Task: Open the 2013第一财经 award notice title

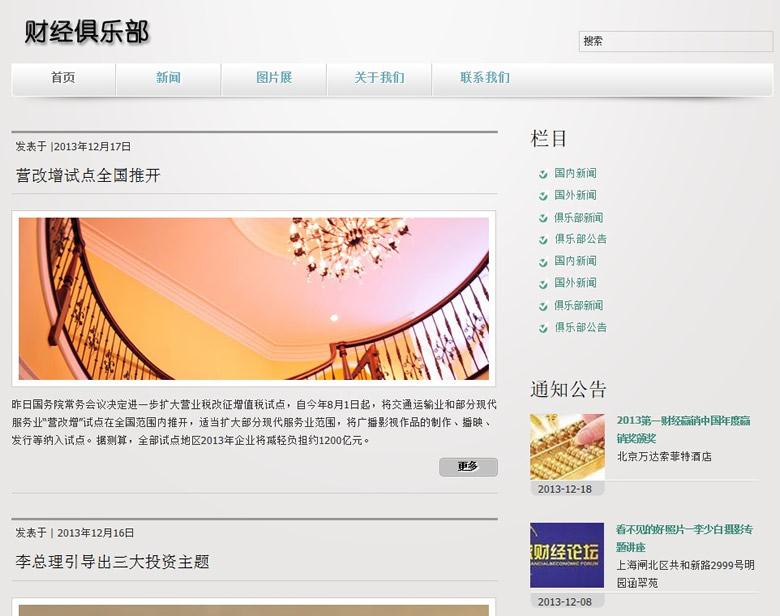Action: [683, 429]
